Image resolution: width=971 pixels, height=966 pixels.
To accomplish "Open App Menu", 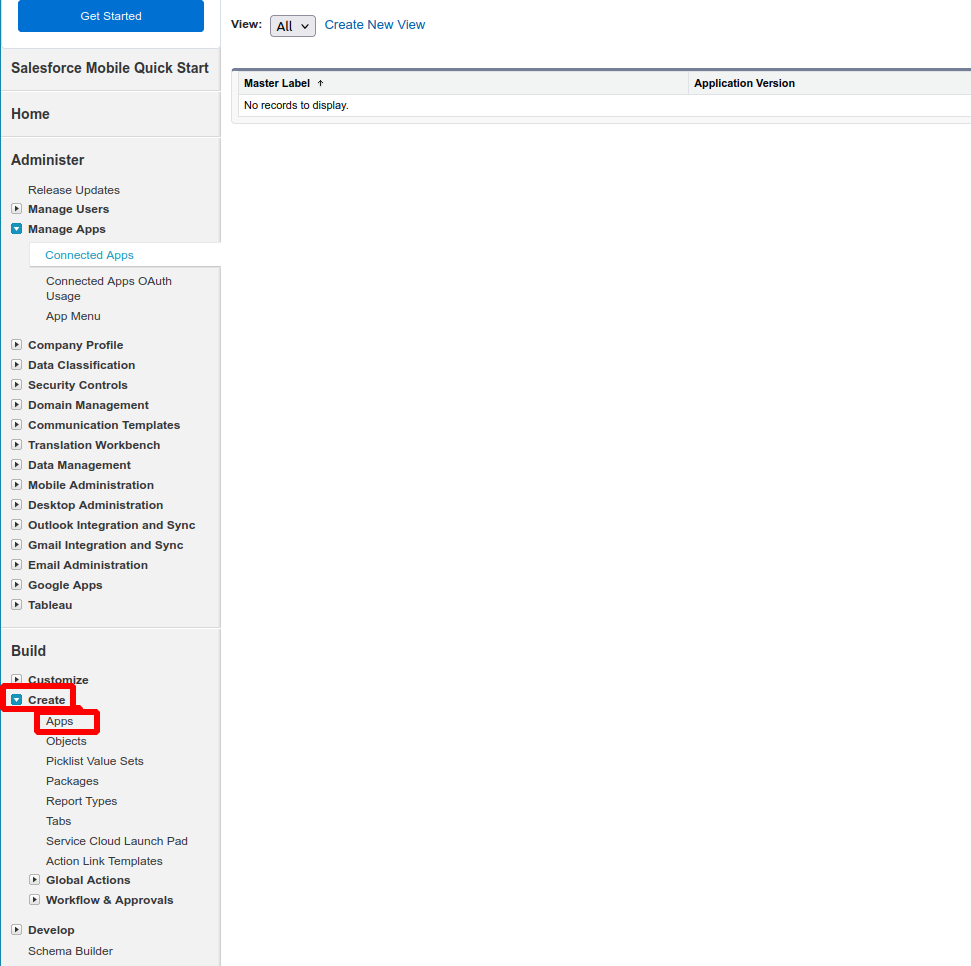I will point(73,316).
